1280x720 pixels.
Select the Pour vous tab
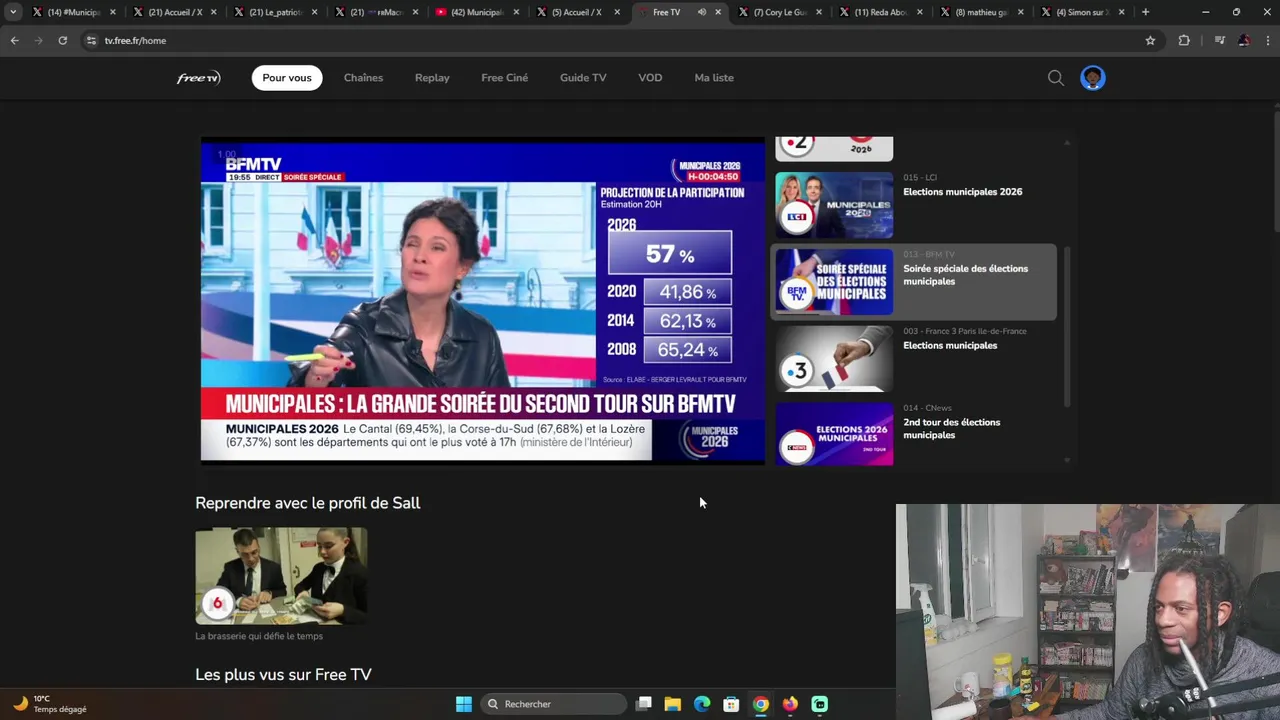click(x=287, y=78)
